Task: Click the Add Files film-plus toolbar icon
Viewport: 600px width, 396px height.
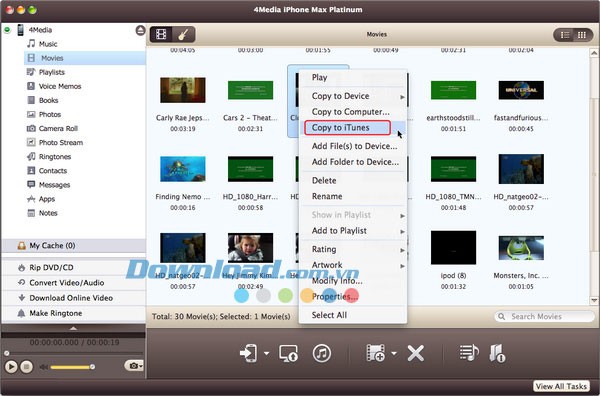Action: 376,353
